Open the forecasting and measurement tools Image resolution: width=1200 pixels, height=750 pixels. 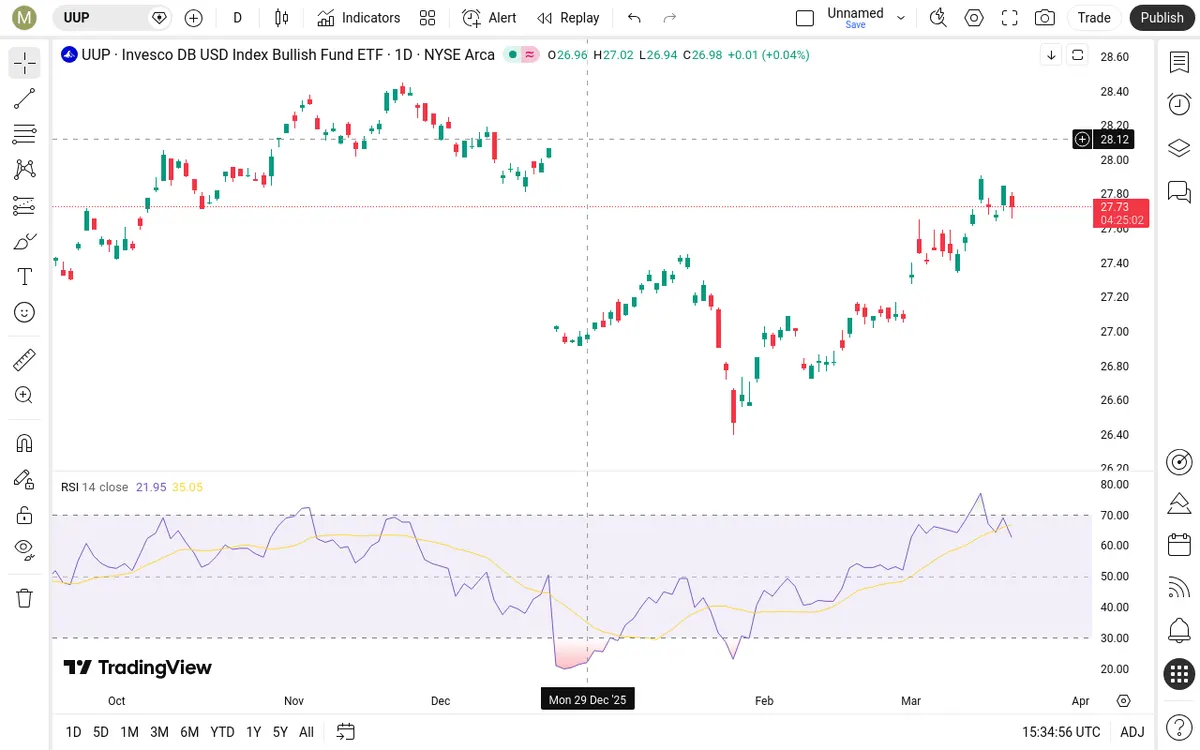click(x=25, y=205)
